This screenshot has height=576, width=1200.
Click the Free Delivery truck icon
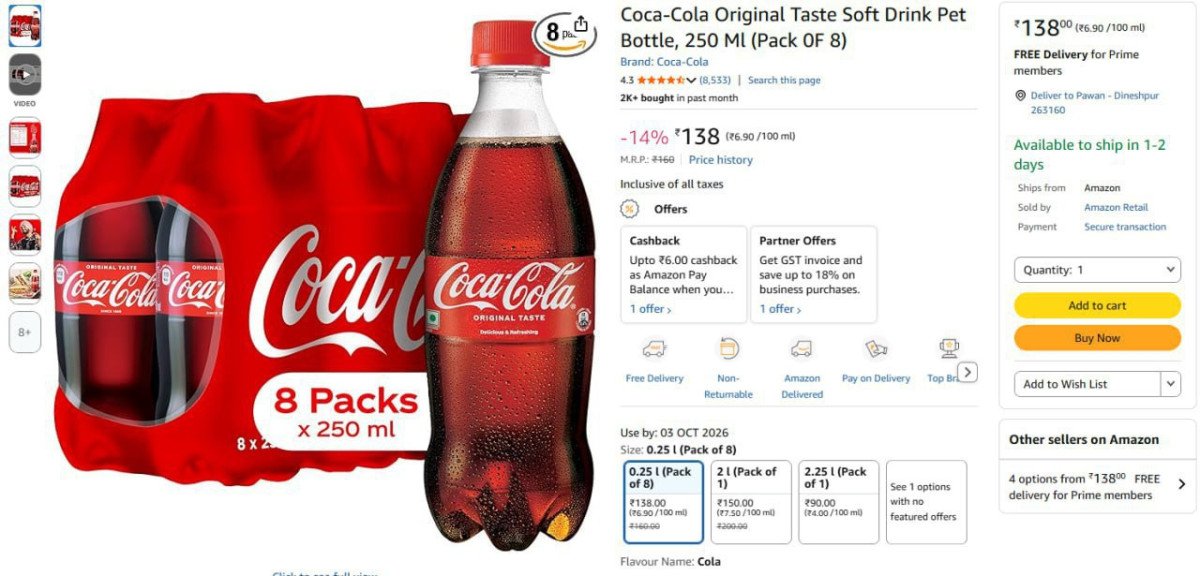pos(654,349)
